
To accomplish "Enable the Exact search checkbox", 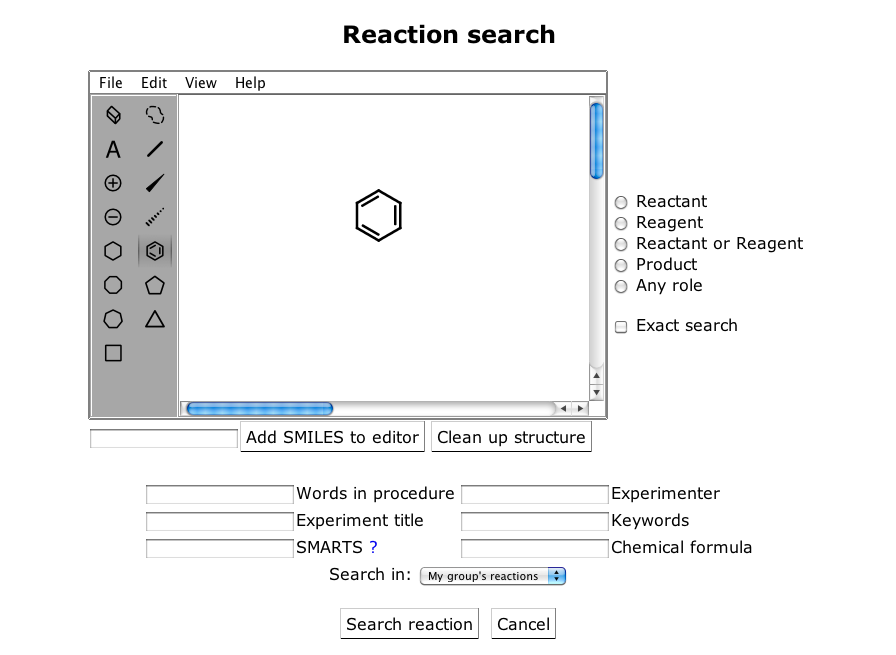I will click(x=621, y=327).
